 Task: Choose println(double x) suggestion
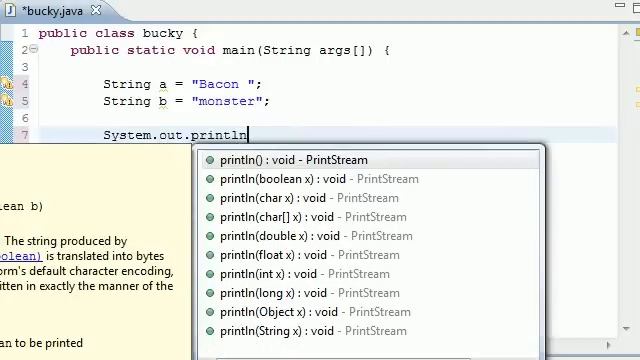click(371, 236)
